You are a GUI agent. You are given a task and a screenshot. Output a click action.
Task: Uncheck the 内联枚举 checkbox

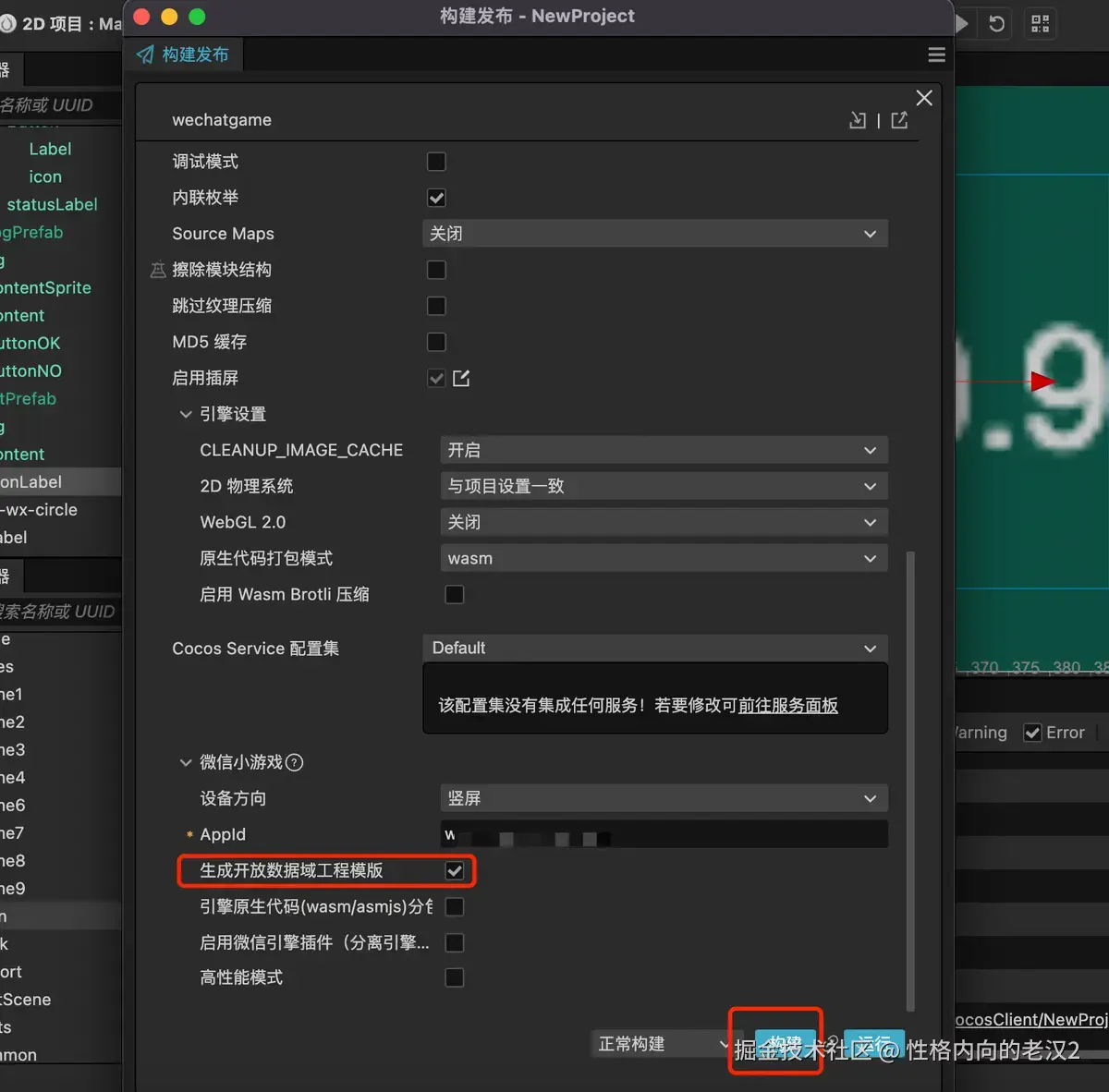436,198
